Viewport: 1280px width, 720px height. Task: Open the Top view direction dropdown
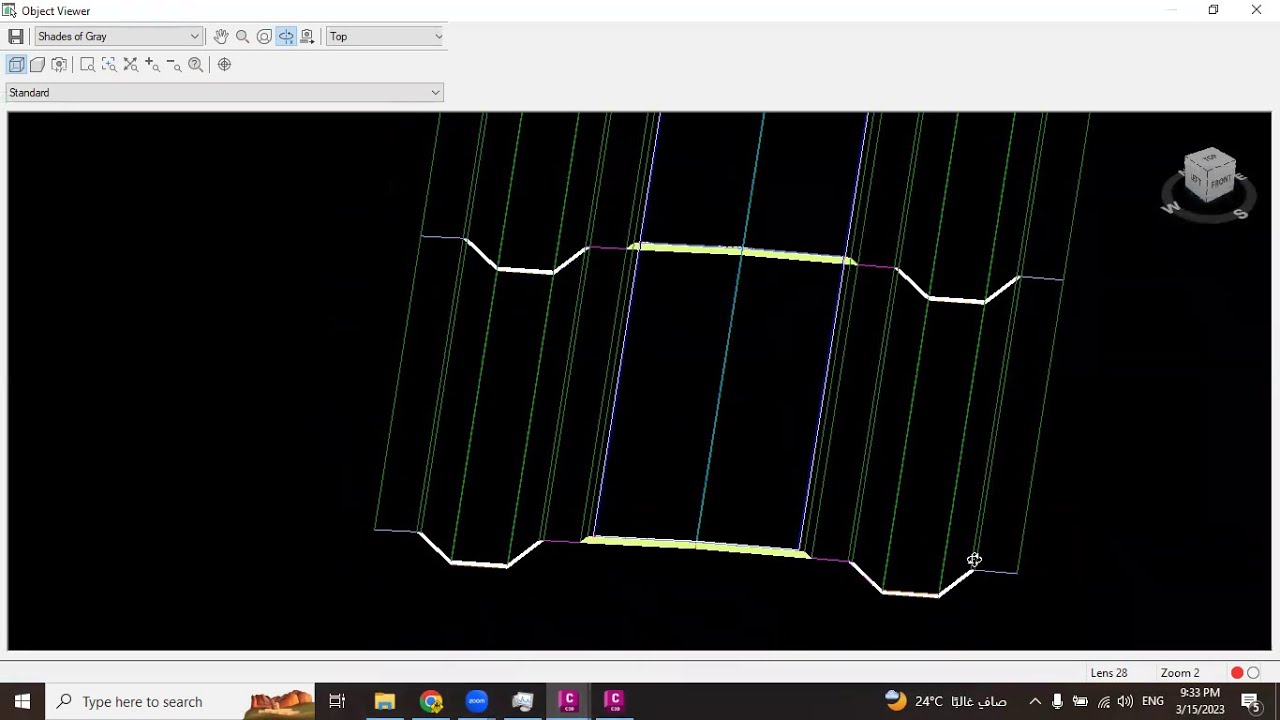[385, 36]
